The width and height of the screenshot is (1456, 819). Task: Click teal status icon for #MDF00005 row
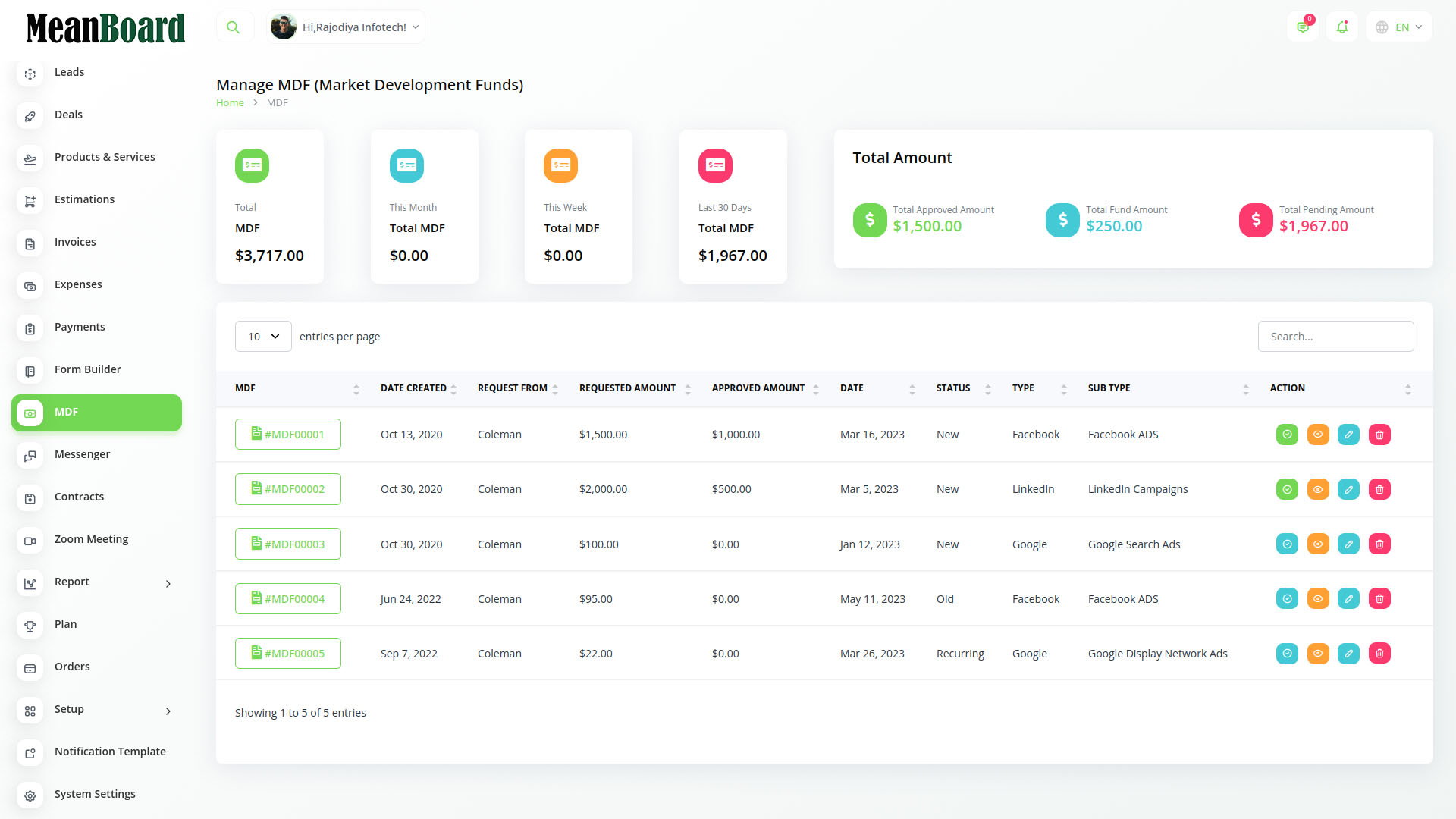coord(1287,654)
